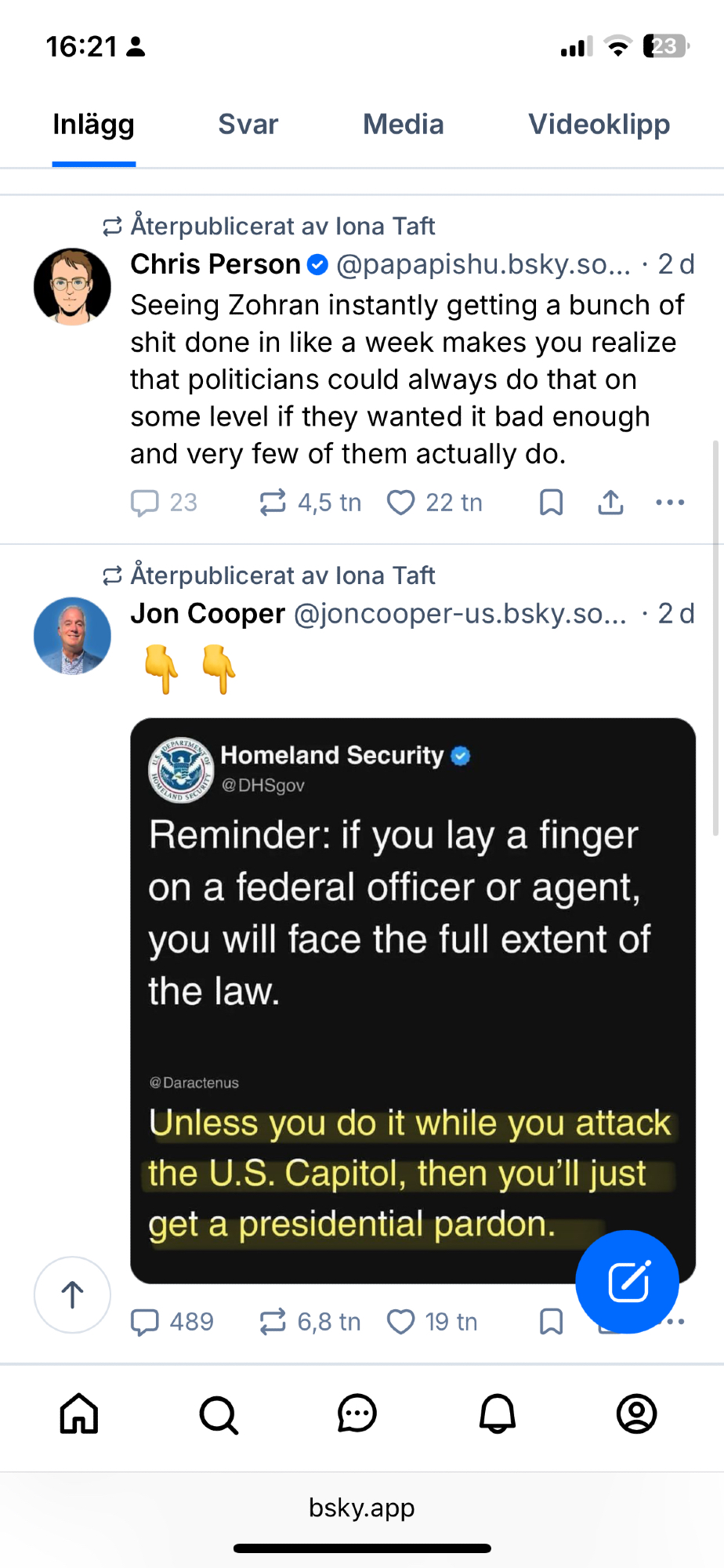Screen dimensions: 724x1568
Task: Open the Jon Cooper profile name link
Action: coord(208,614)
